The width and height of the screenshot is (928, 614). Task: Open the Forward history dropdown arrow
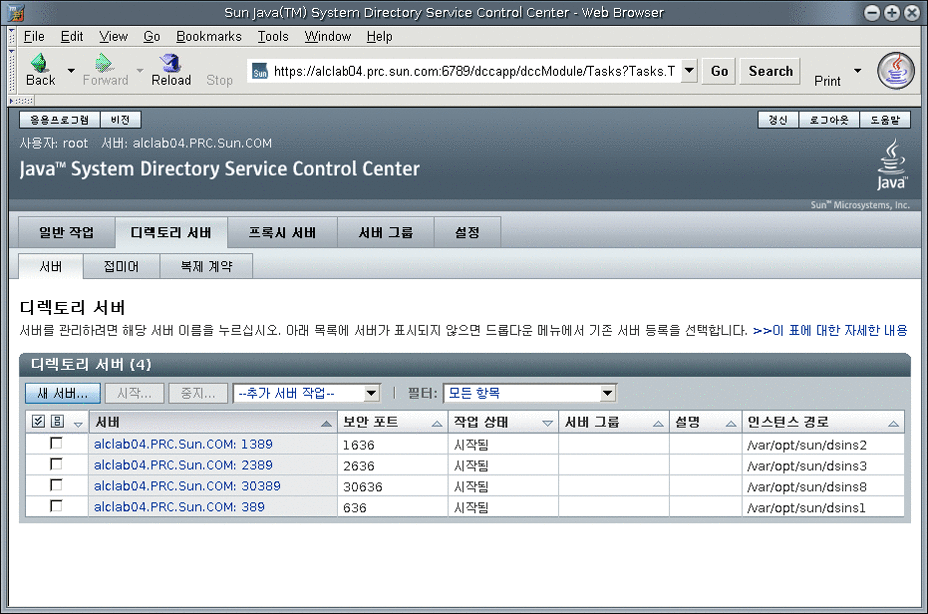(x=140, y=70)
